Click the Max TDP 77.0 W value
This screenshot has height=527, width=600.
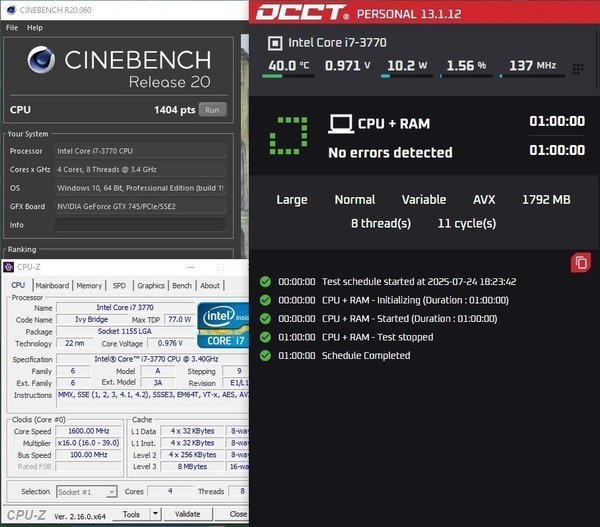(179, 320)
